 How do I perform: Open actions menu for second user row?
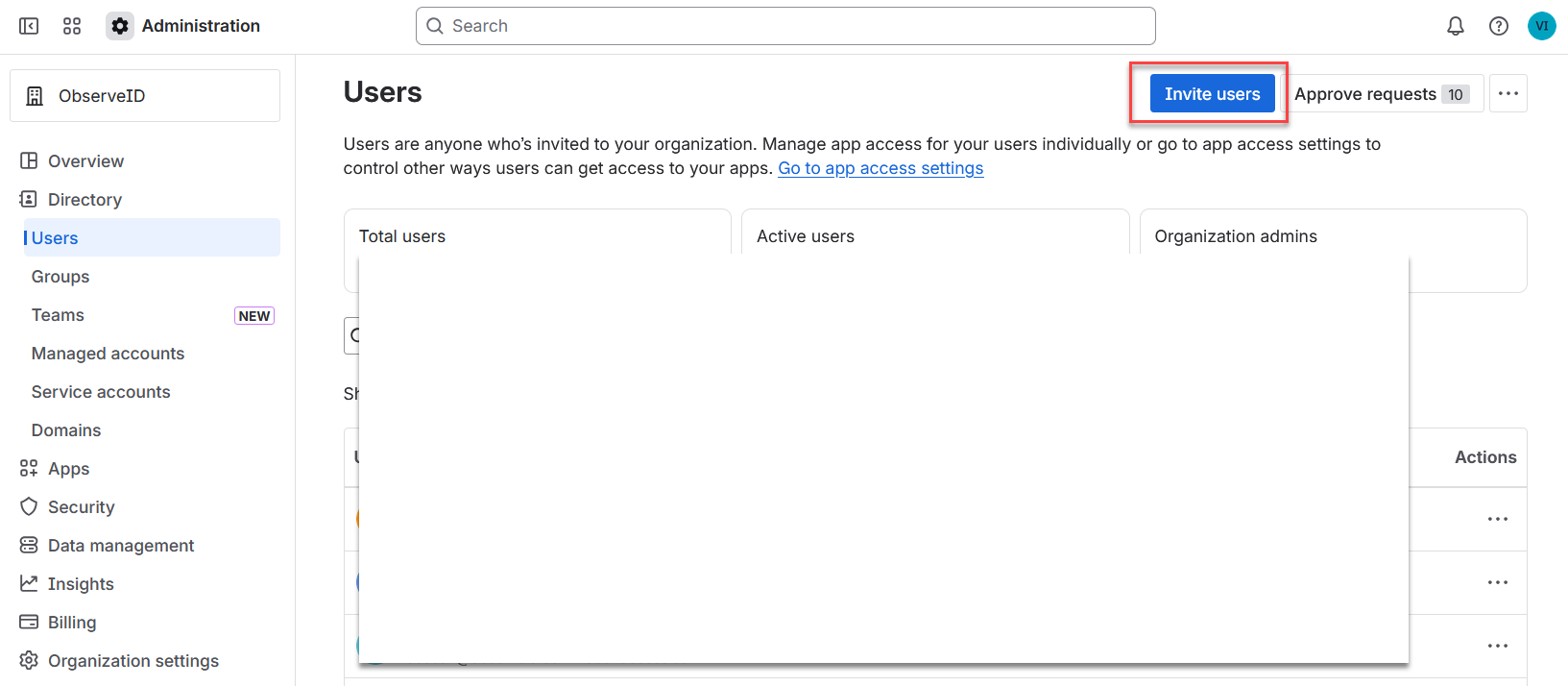[1498, 582]
